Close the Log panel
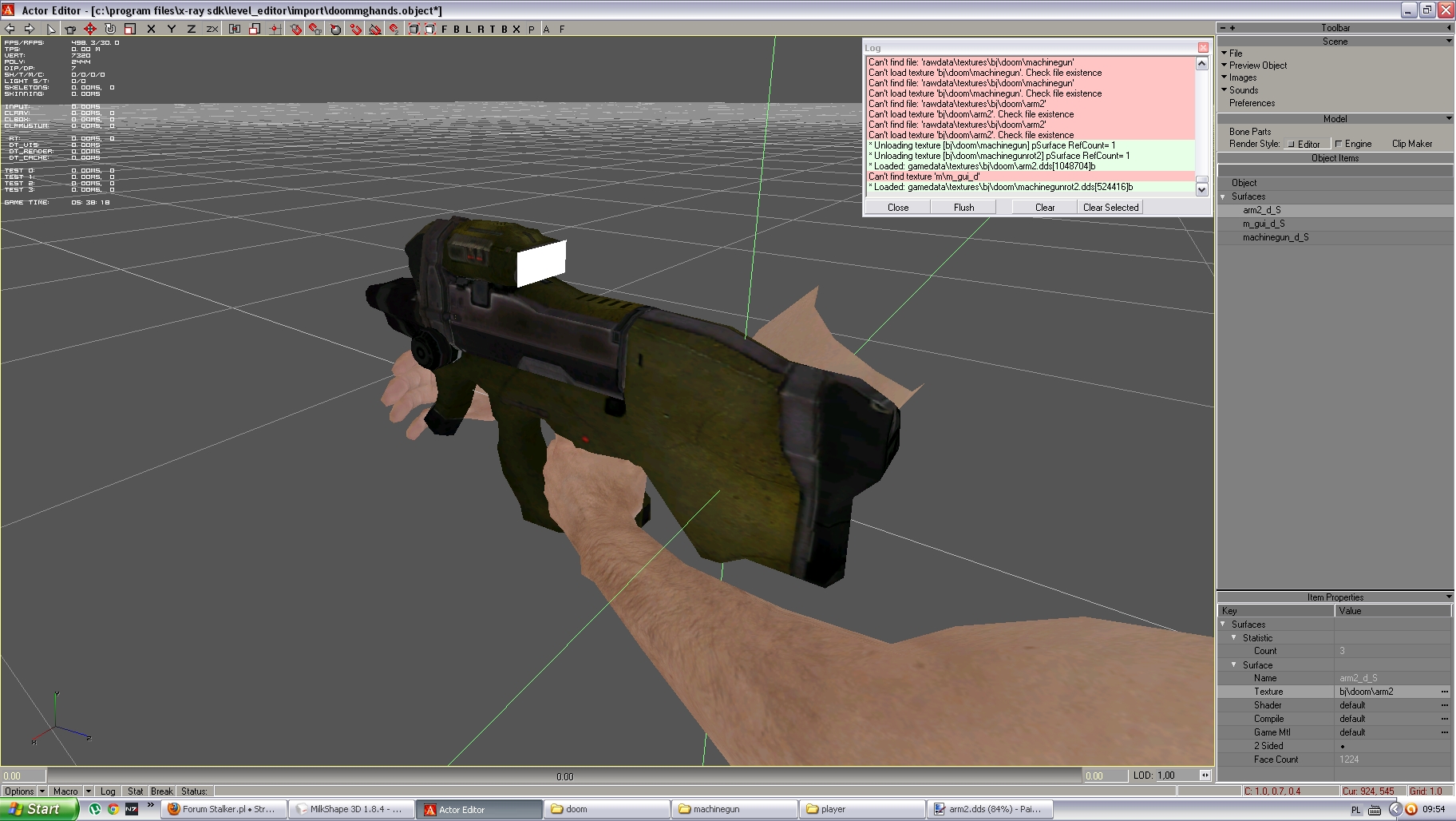This screenshot has width=1456, height=821. point(1203,47)
